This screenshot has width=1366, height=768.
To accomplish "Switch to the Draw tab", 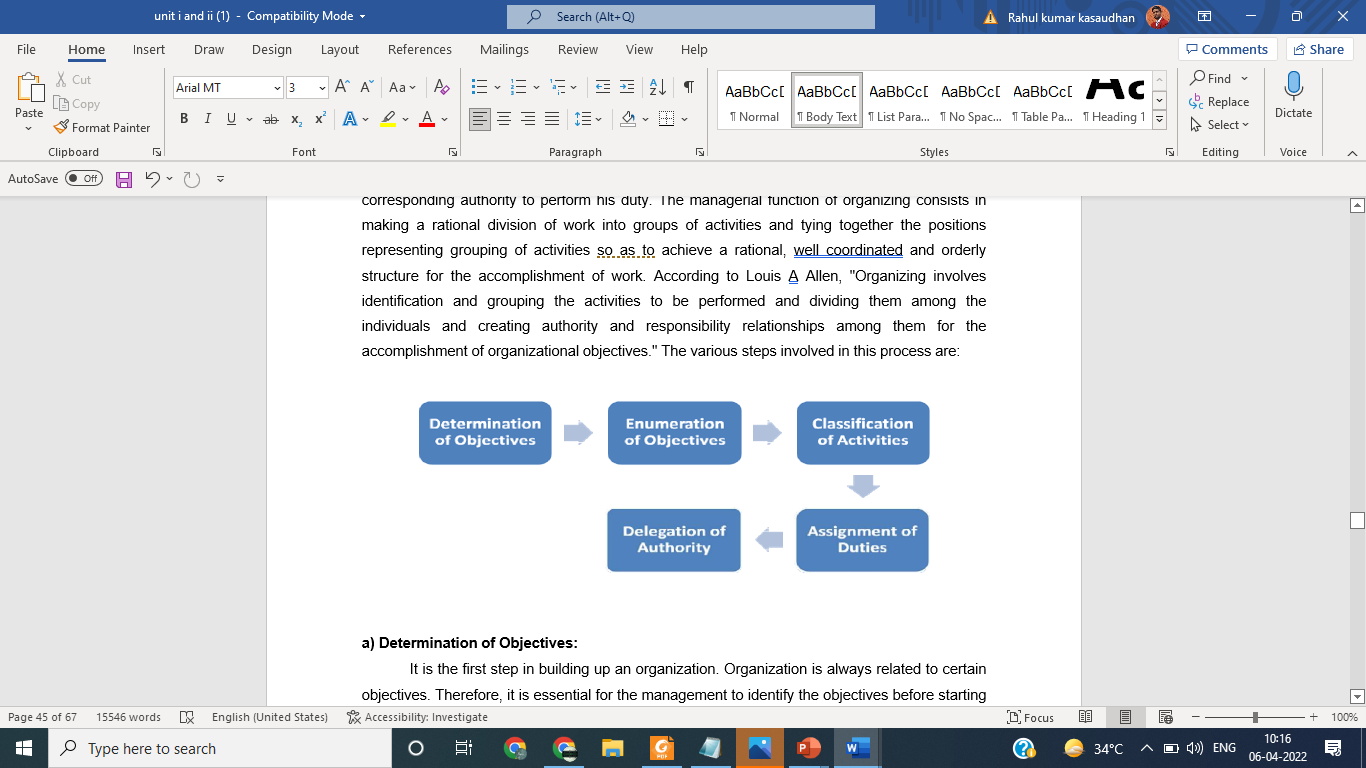I will click(x=209, y=49).
